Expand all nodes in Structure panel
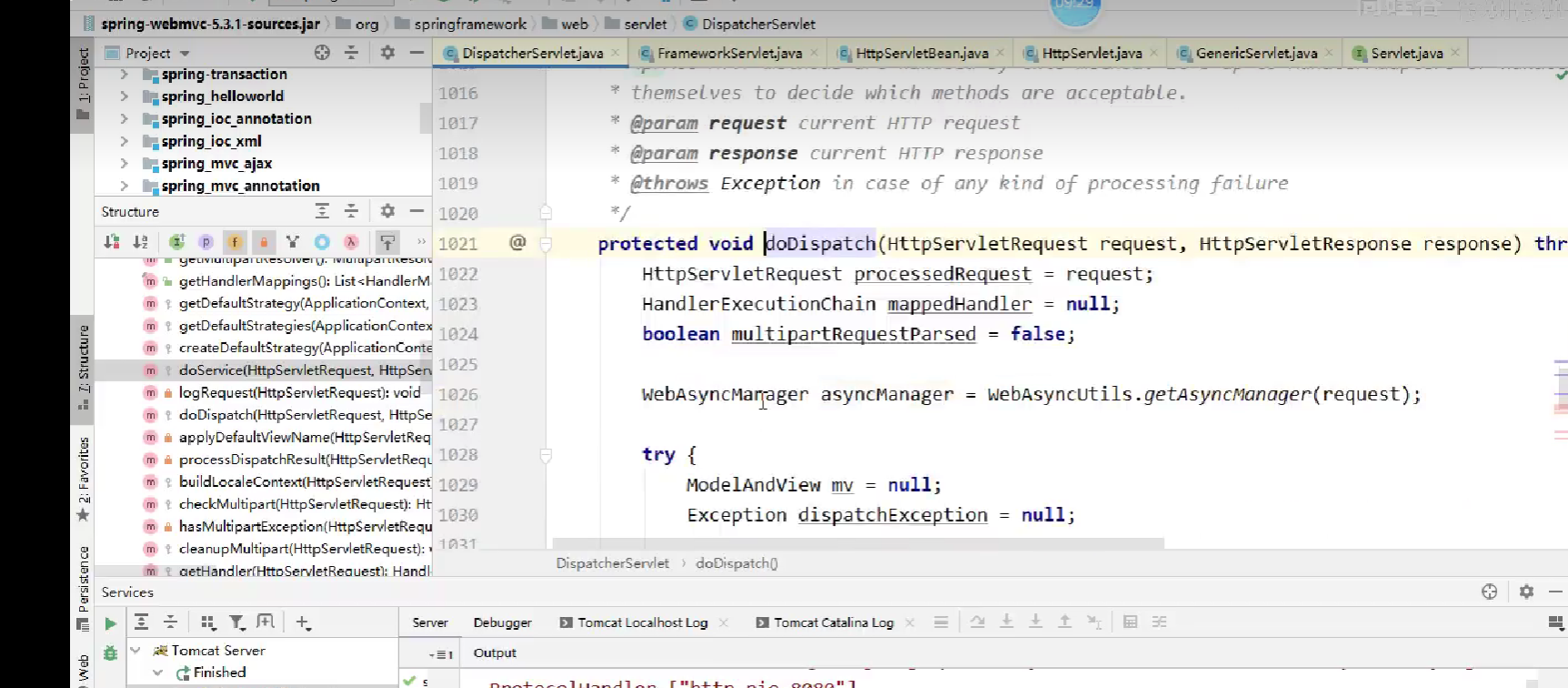The width and height of the screenshot is (1568, 688). click(x=322, y=211)
